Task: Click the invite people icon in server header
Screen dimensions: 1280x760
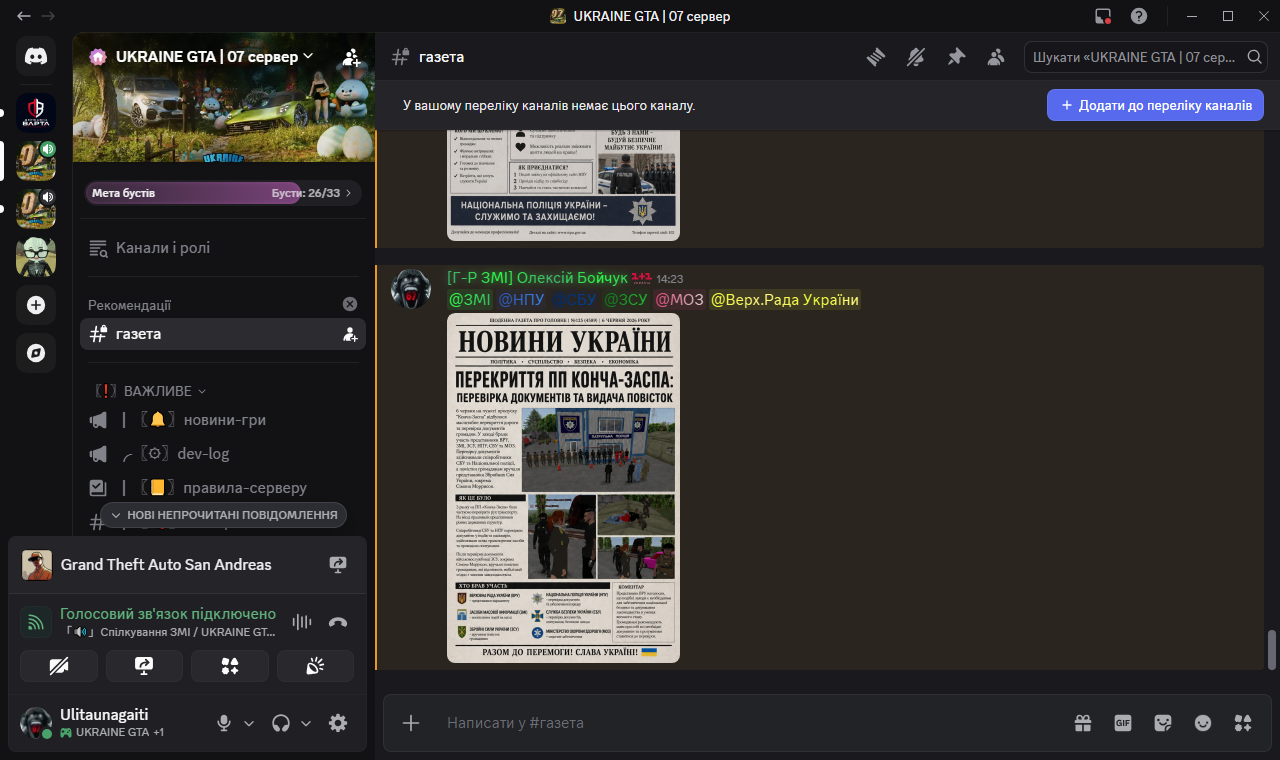Action: (351, 57)
